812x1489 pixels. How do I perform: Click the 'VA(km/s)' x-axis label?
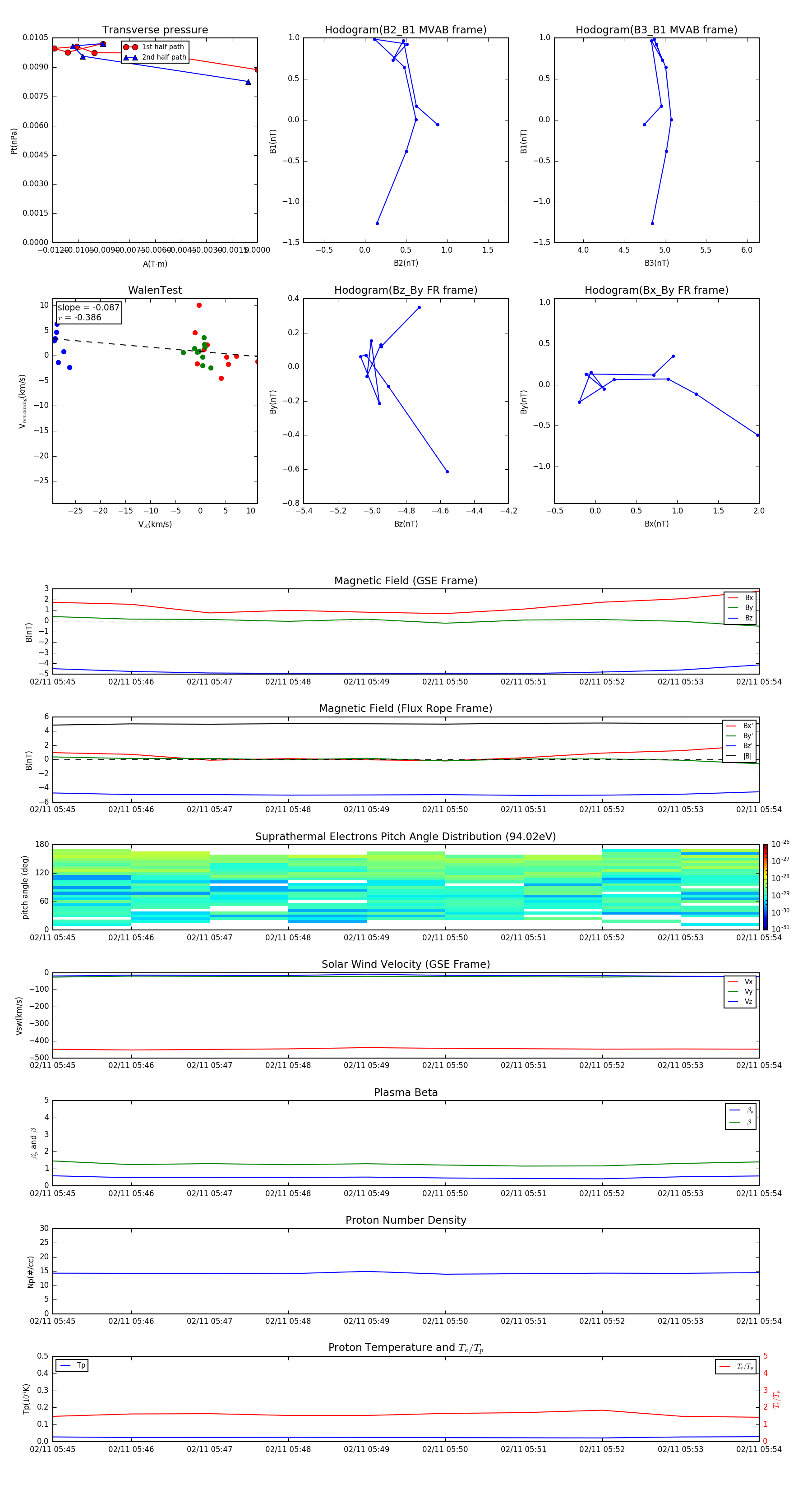(x=155, y=524)
